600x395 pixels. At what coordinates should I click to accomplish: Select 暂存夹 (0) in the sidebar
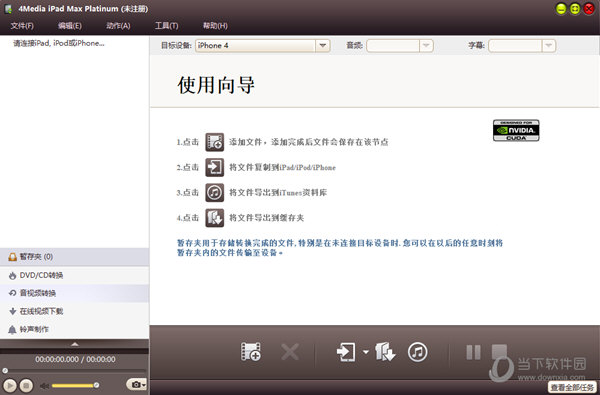click(75, 257)
